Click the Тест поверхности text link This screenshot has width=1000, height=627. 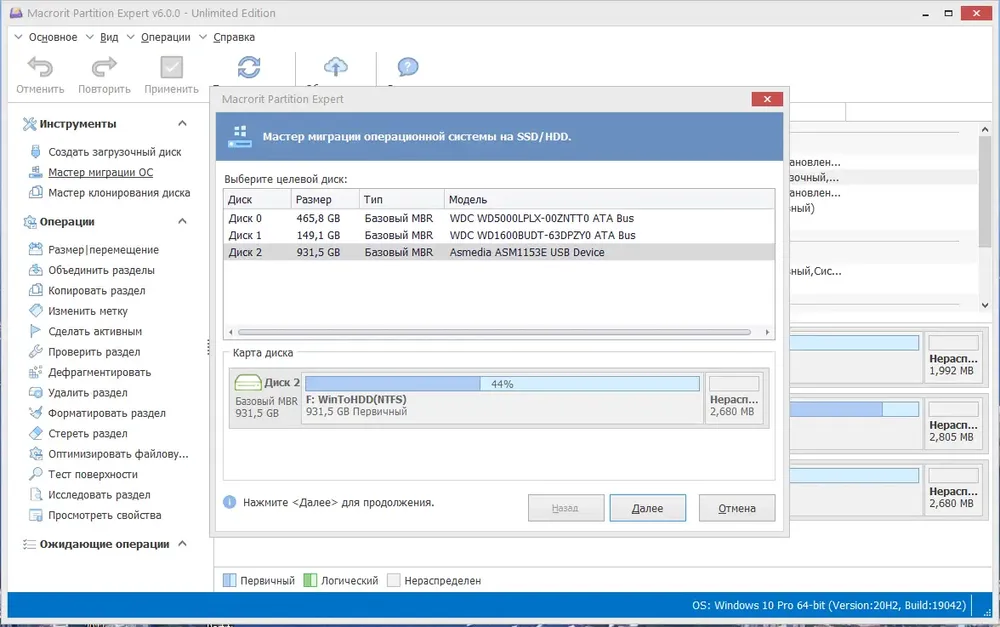click(93, 474)
